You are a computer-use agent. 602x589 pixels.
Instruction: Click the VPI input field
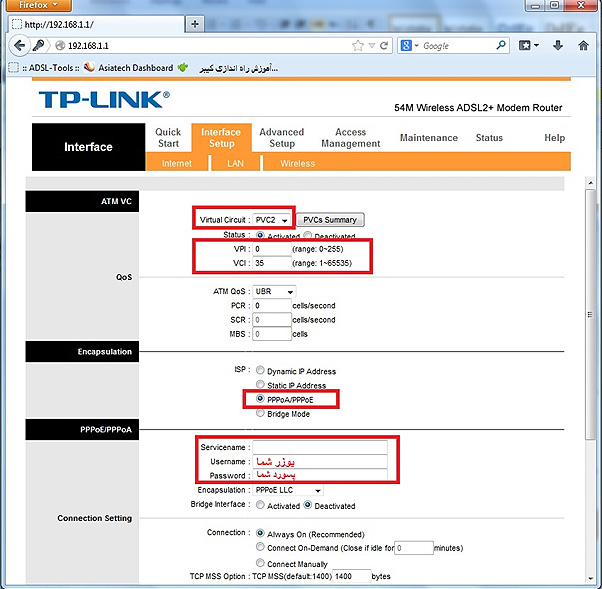(x=272, y=249)
